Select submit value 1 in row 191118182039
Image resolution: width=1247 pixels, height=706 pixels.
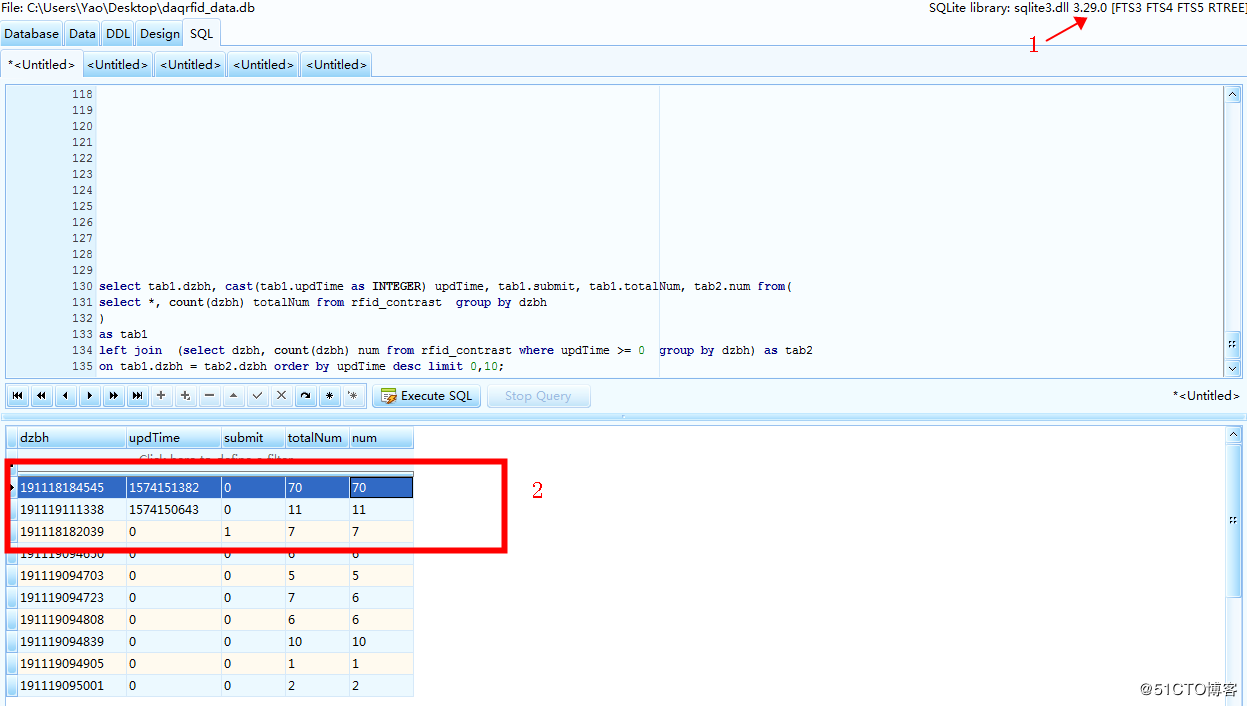coord(254,532)
